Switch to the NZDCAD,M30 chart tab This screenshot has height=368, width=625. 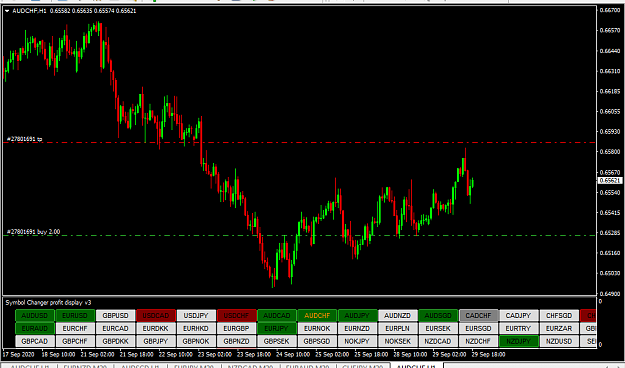point(251,366)
